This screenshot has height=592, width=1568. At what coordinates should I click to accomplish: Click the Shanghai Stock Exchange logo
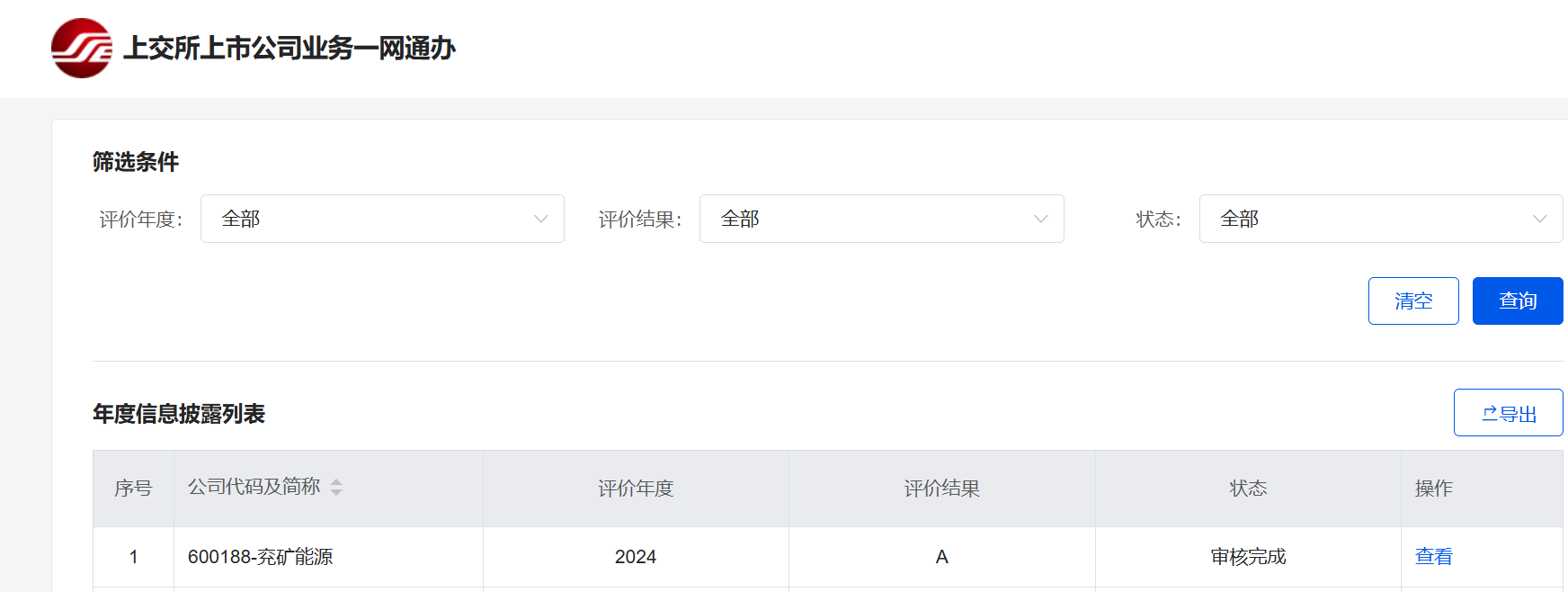82,49
